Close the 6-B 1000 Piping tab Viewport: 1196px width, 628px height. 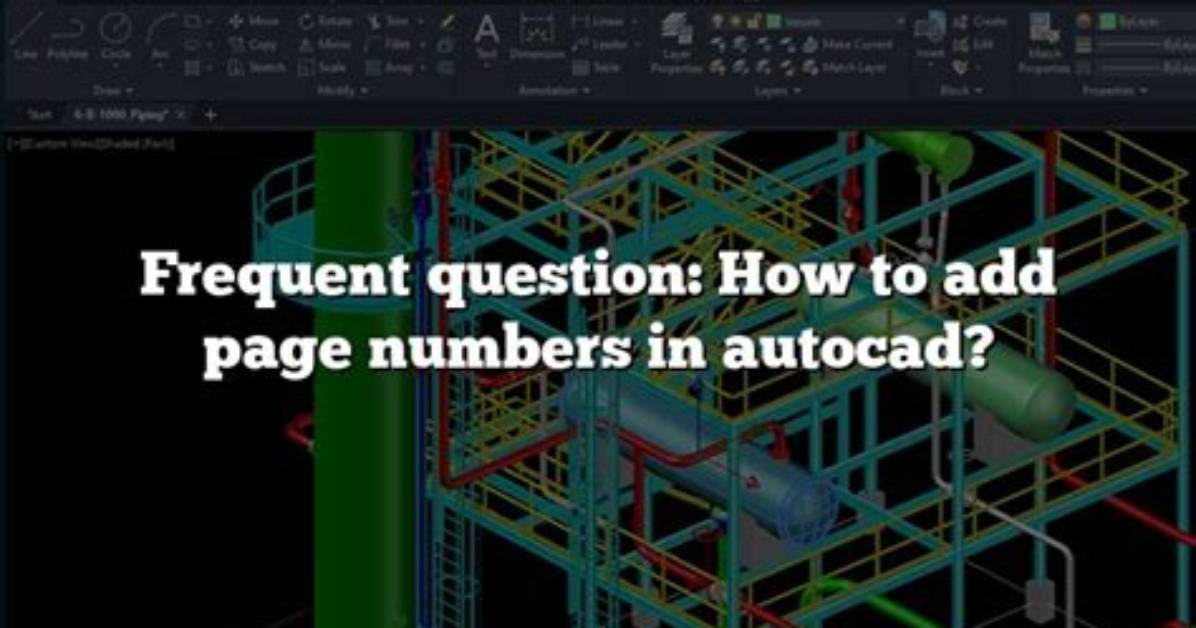tap(182, 114)
